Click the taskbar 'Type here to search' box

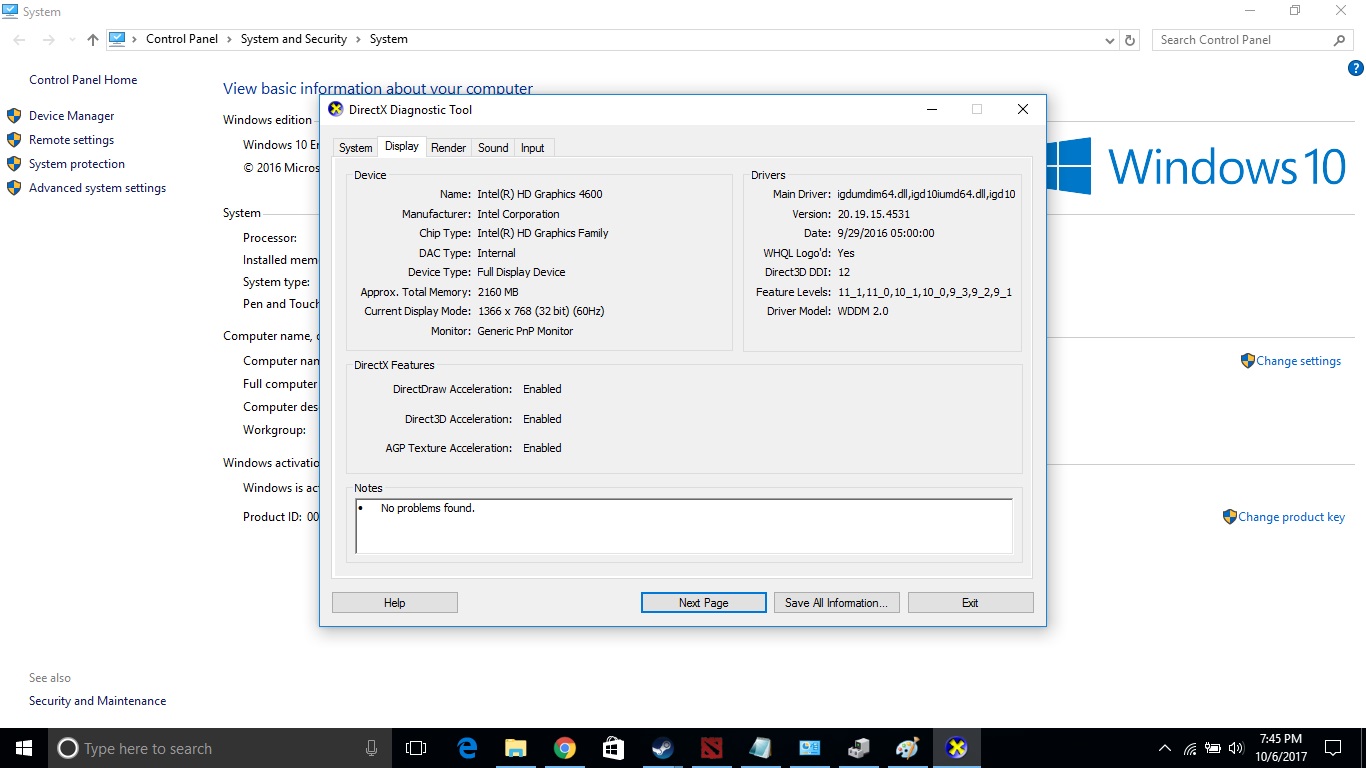tap(220, 748)
